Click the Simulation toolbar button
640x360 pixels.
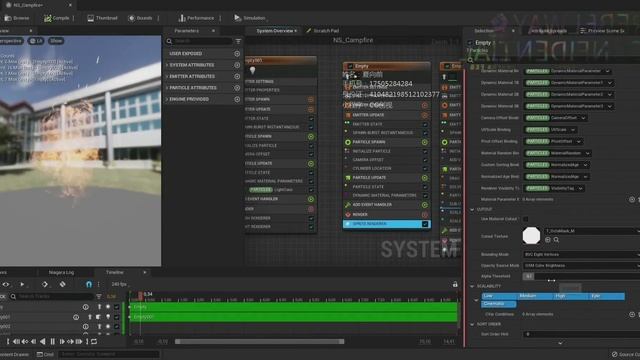(x=249, y=18)
